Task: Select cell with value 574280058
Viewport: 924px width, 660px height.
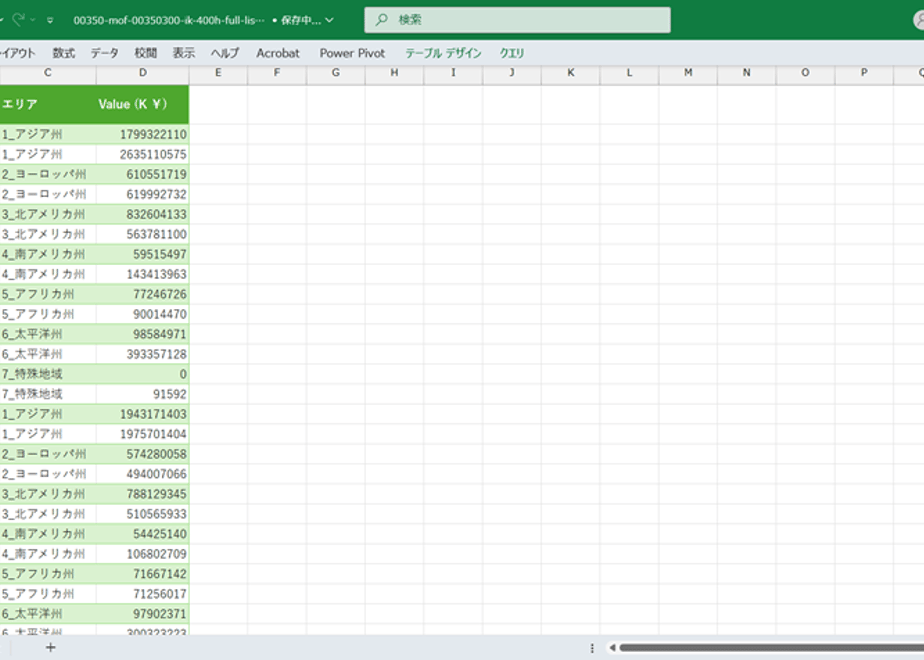Action: [143, 454]
